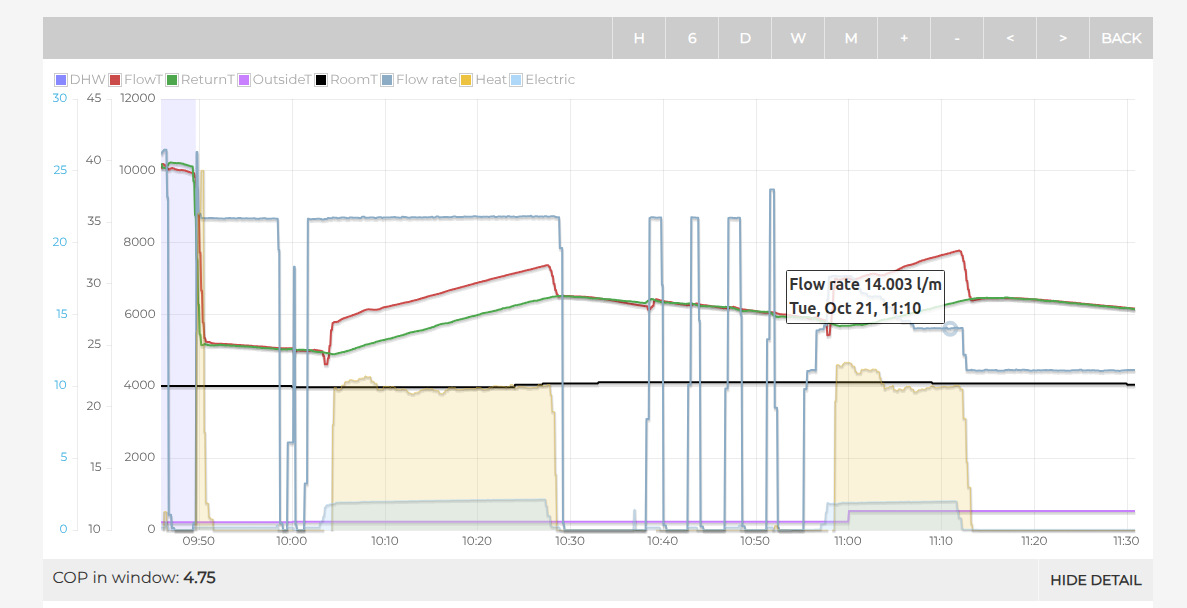Viewport: 1187px width, 608px height.
Task: Toggle the DHW series in legend
Action: (81, 80)
